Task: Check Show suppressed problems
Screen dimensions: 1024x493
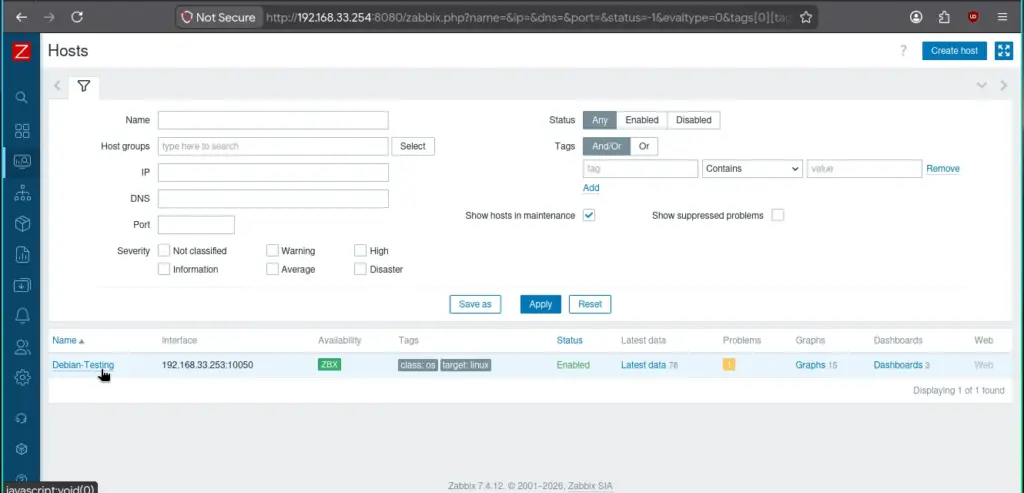Action: [777, 215]
